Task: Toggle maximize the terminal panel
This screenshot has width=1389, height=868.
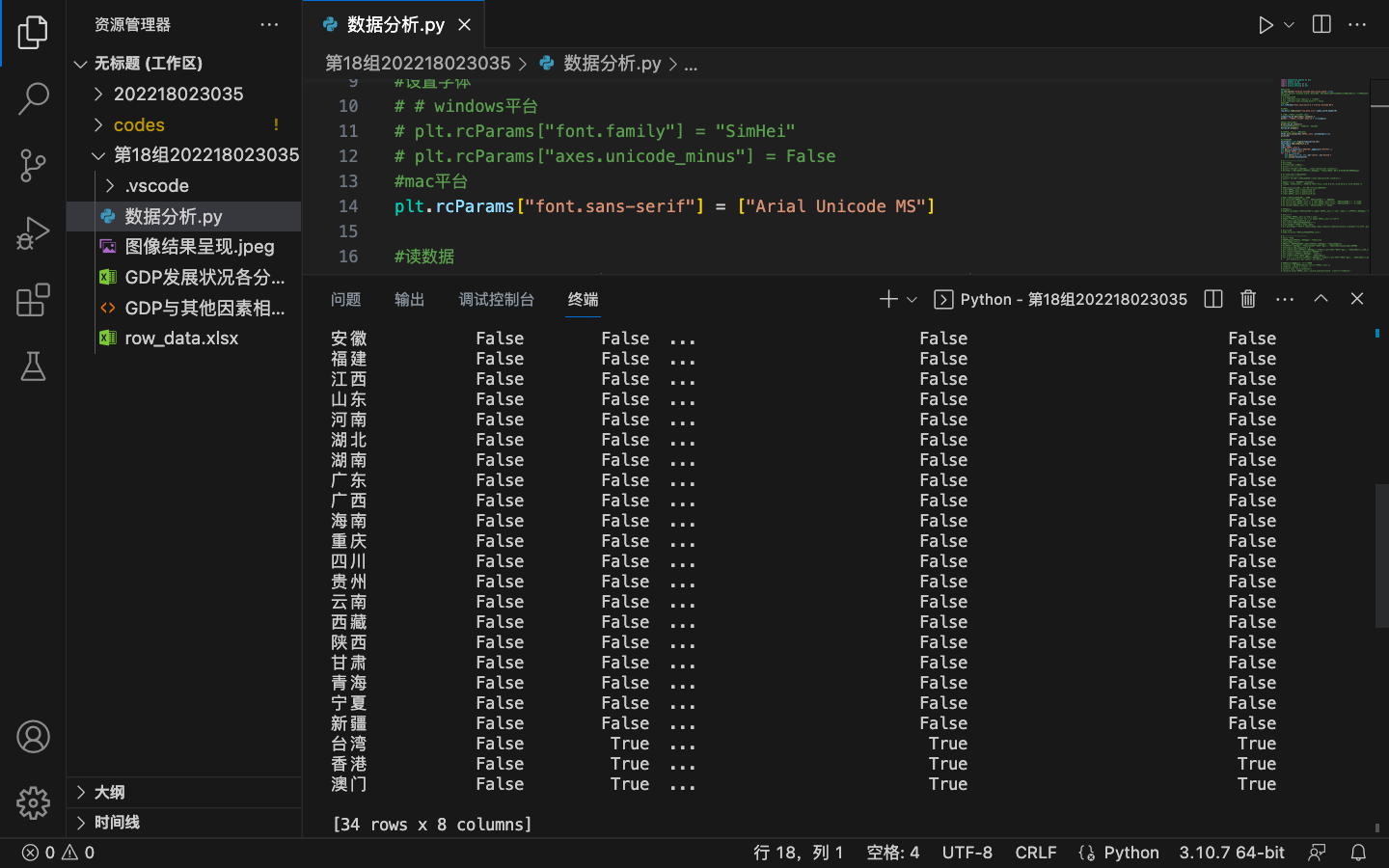Action: (1321, 299)
